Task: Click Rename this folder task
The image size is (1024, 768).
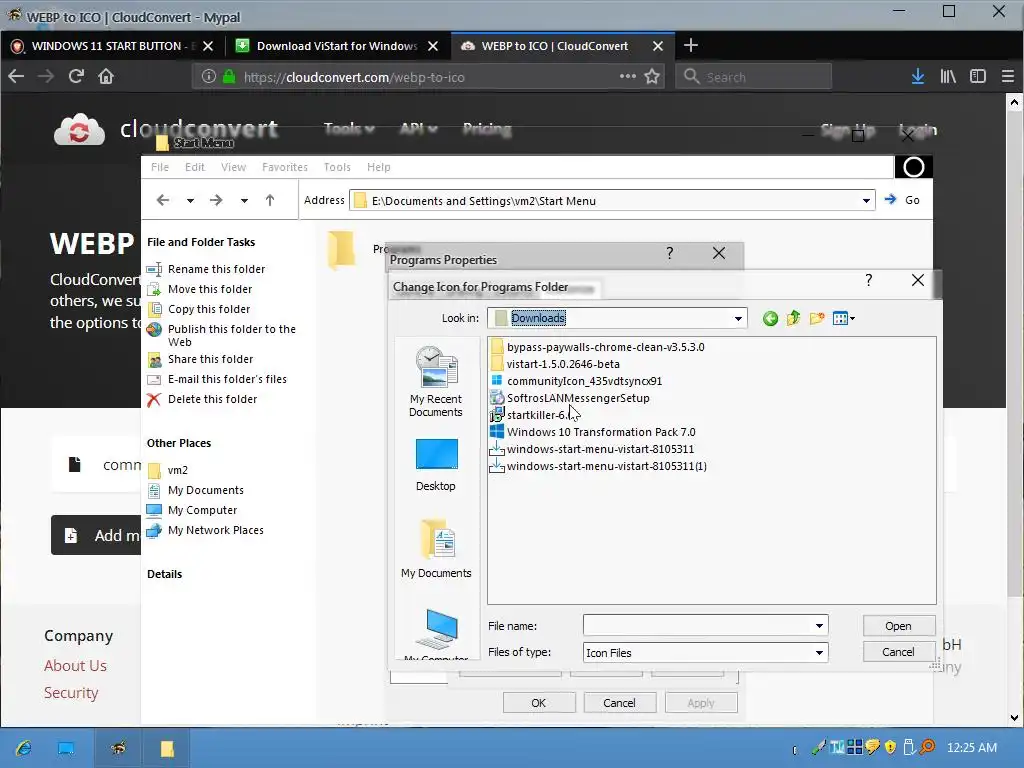Action: 216,269
